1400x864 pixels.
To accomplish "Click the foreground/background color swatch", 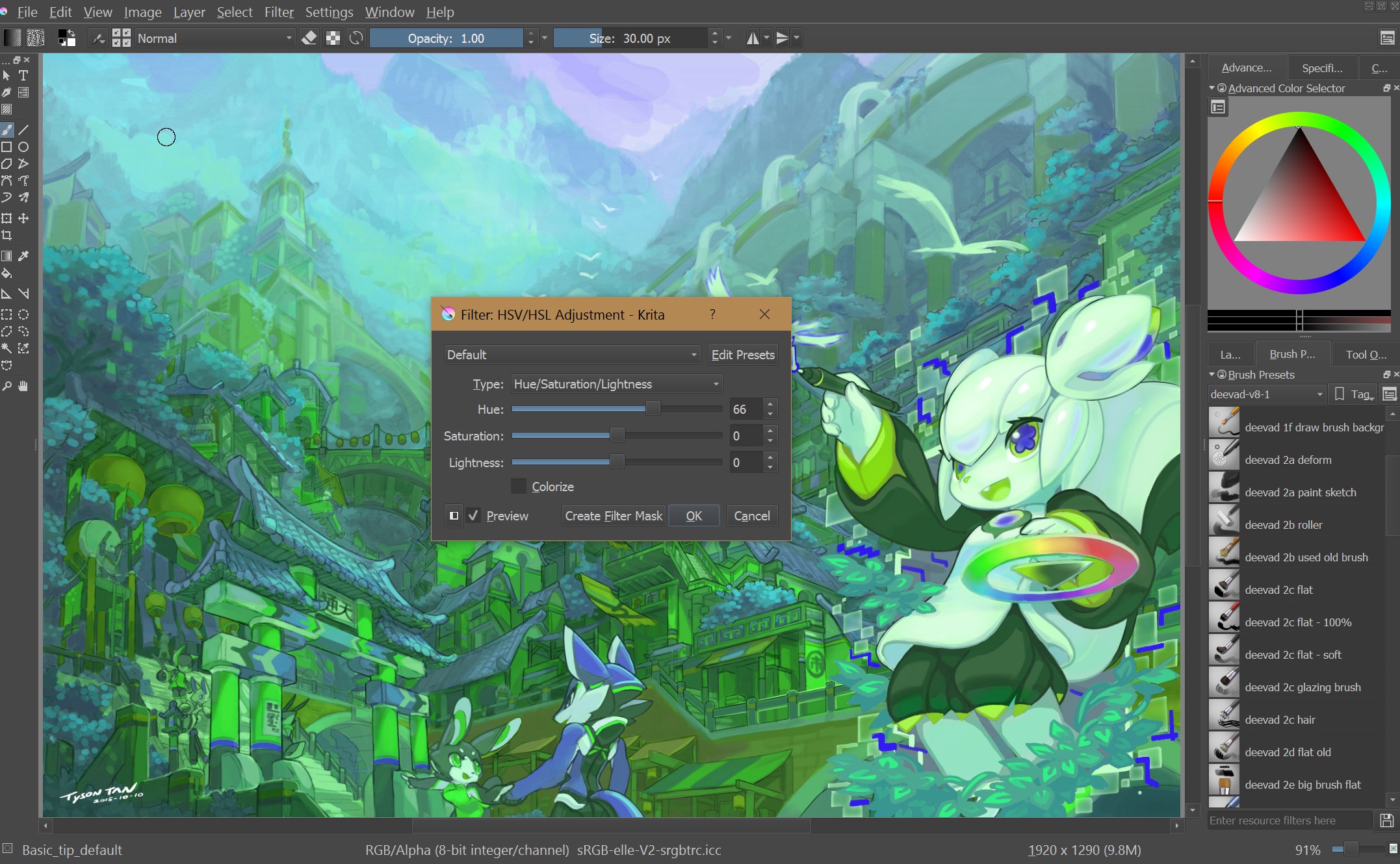I will coord(66,38).
